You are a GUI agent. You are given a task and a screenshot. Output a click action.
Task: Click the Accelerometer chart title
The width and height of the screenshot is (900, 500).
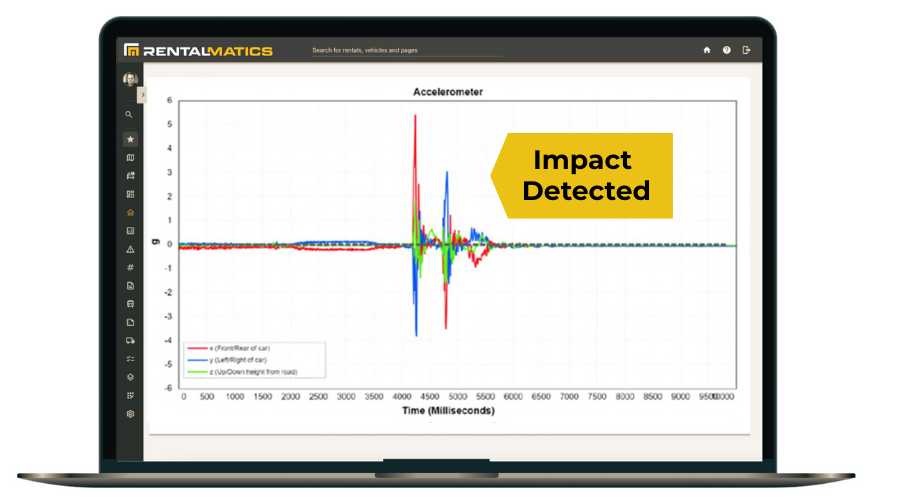(x=448, y=92)
